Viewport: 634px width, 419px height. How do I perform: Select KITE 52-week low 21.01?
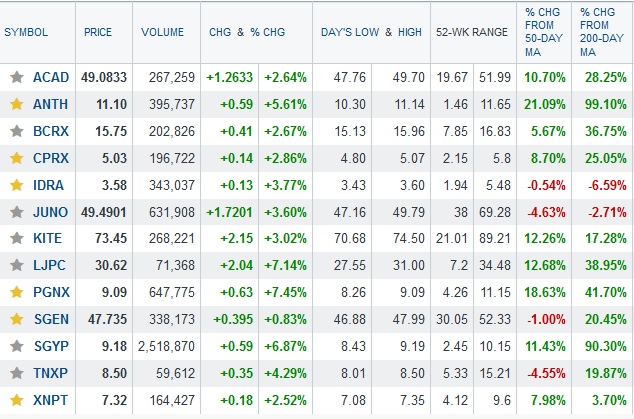point(452,238)
